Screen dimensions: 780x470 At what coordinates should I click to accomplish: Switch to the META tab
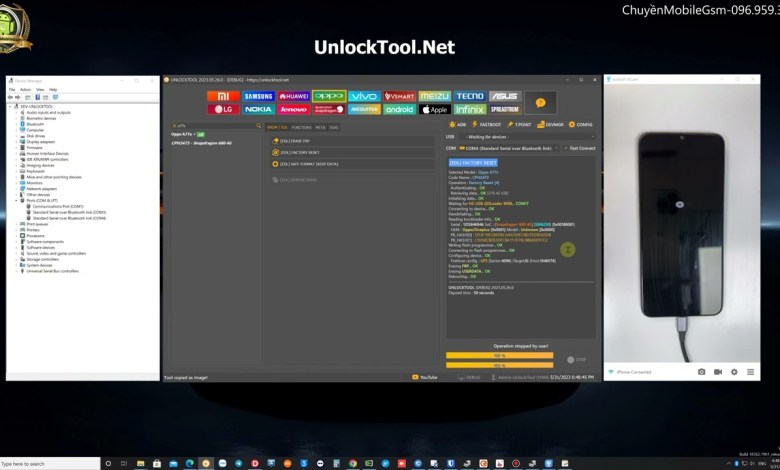point(320,127)
